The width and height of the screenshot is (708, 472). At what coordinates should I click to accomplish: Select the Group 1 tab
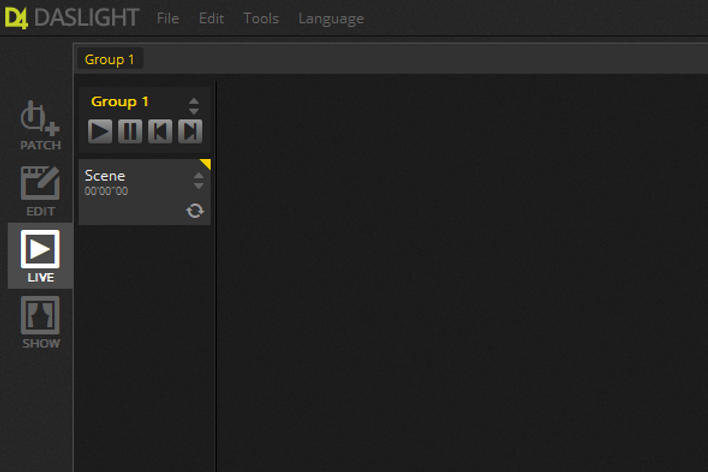pos(110,59)
